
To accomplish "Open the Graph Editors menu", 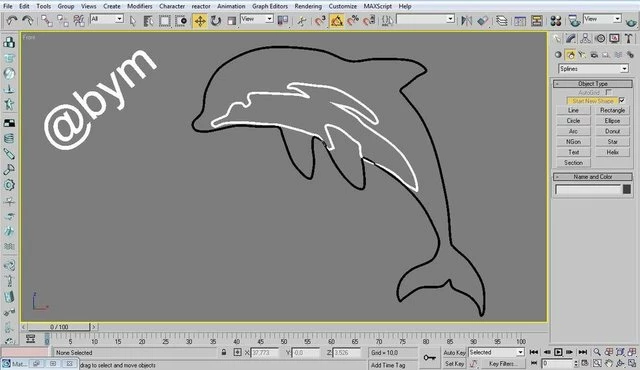I will click(x=270, y=6).
